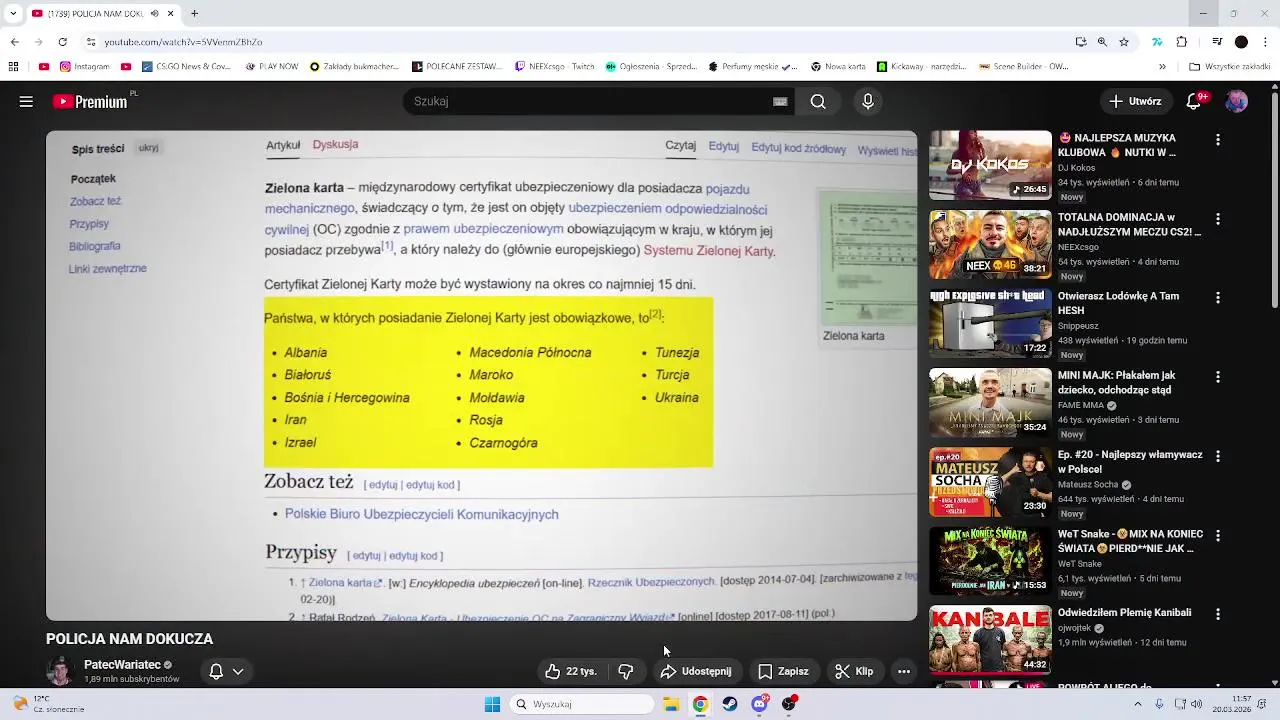Open 'Systemu Zielonej Karty' link
1280x720 pixels.
(x=708, y=251)
